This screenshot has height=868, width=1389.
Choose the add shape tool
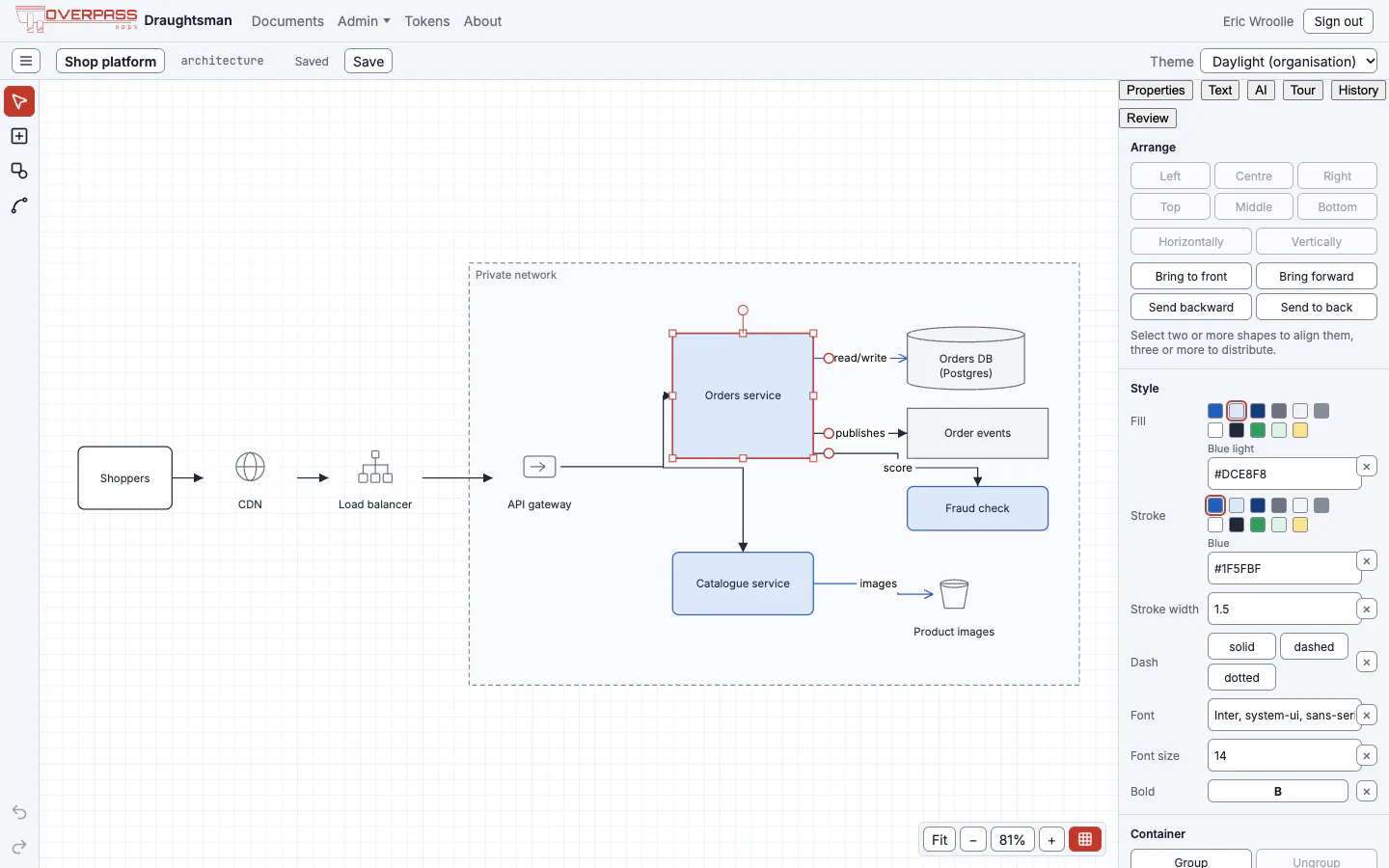coord(19,136)
